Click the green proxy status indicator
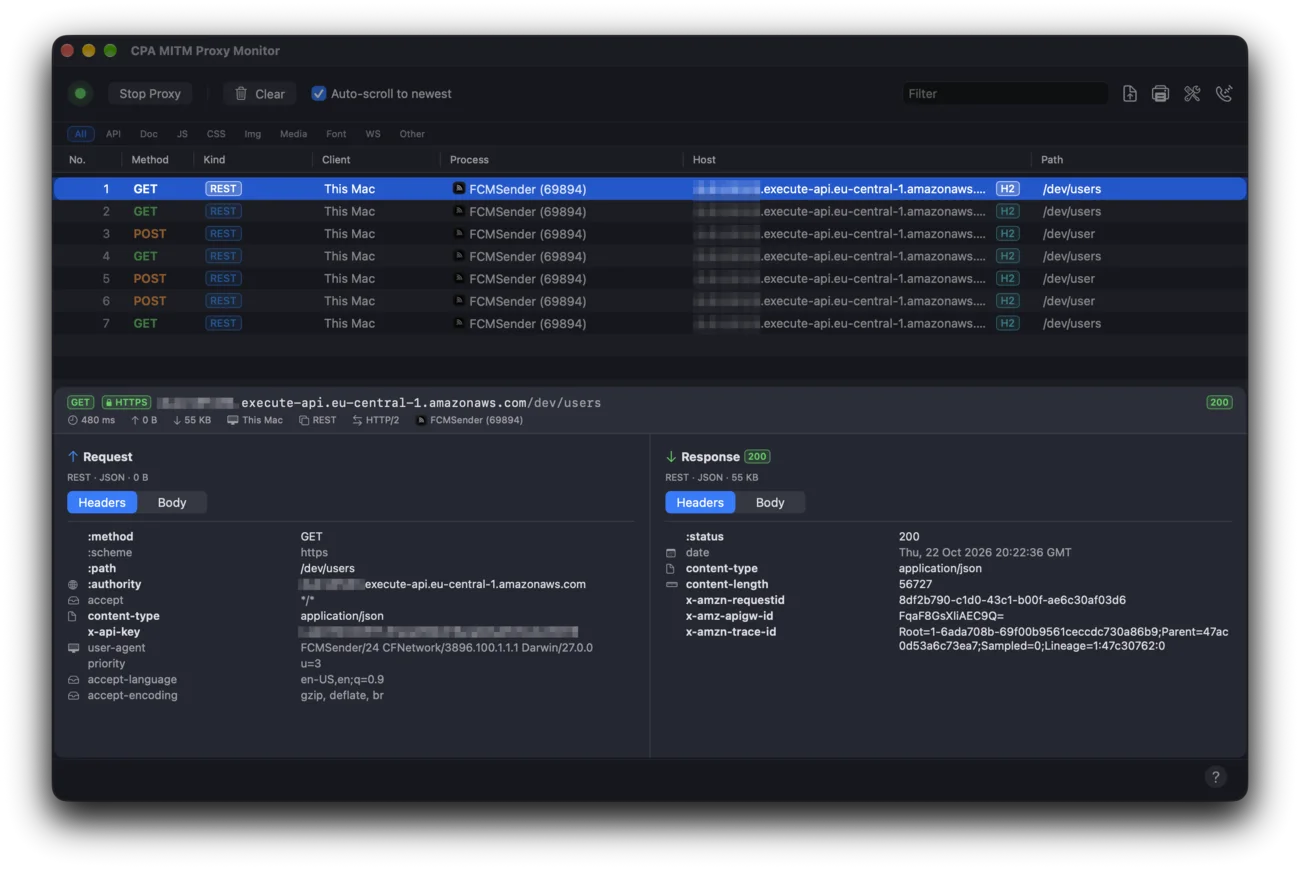1300x870 pixels. pos(80,94)
